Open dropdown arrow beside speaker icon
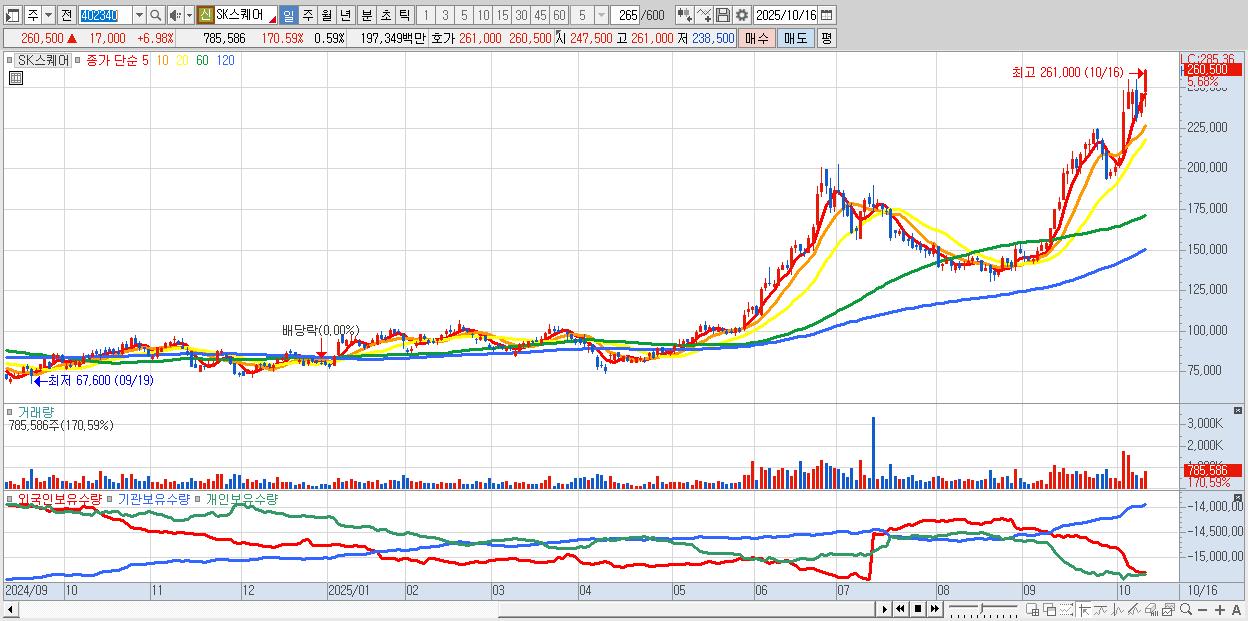This screenshot has height=621, width=1248. click(189, 15)
